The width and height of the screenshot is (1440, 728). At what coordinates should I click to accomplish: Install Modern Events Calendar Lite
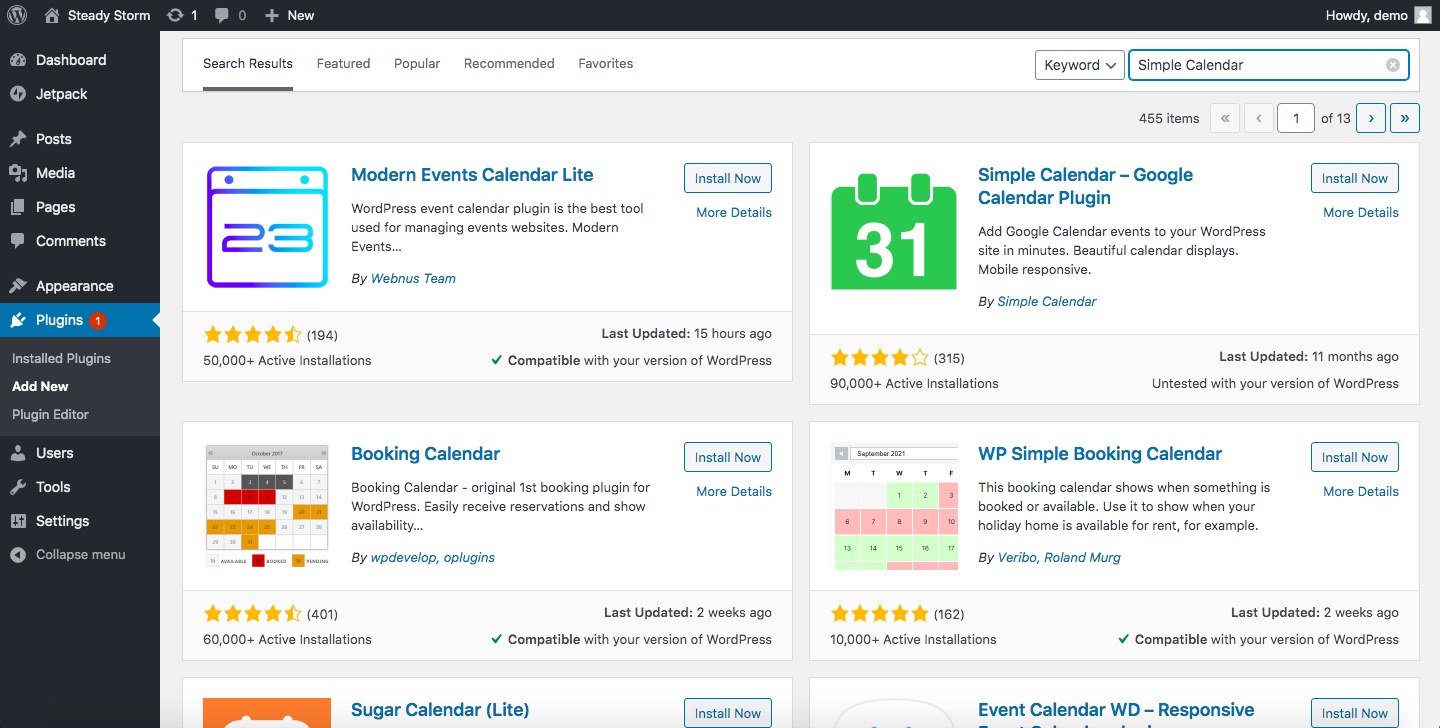click(728, 178)
